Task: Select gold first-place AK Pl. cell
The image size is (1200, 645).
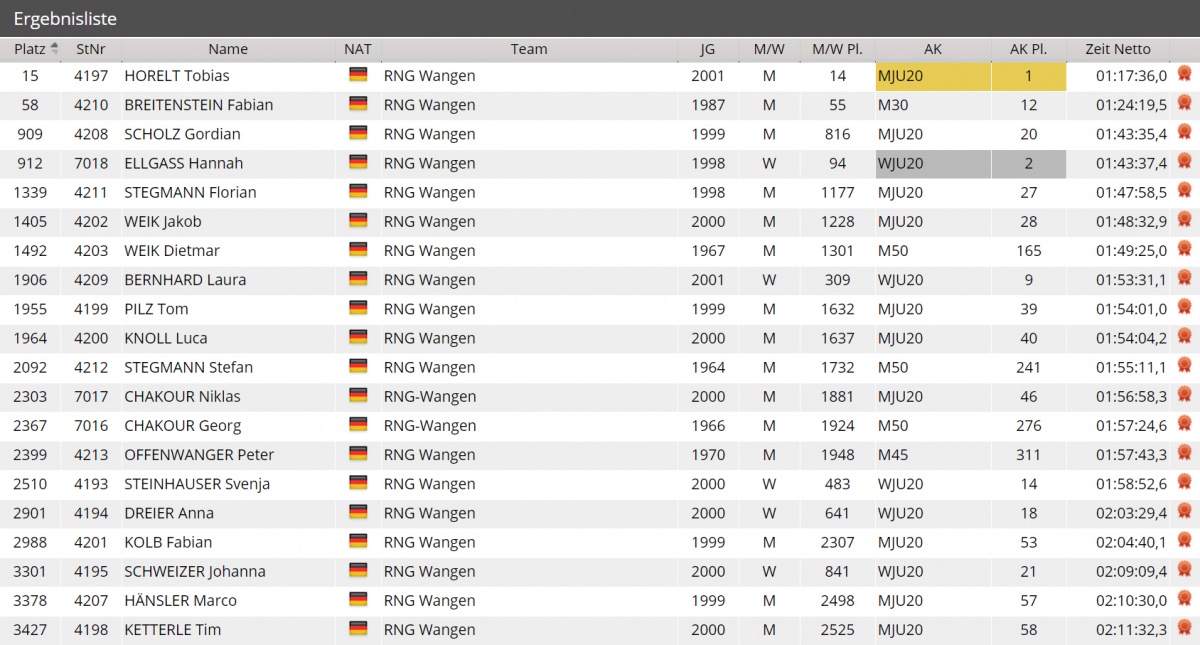Action: click(x=1029, y=76)
